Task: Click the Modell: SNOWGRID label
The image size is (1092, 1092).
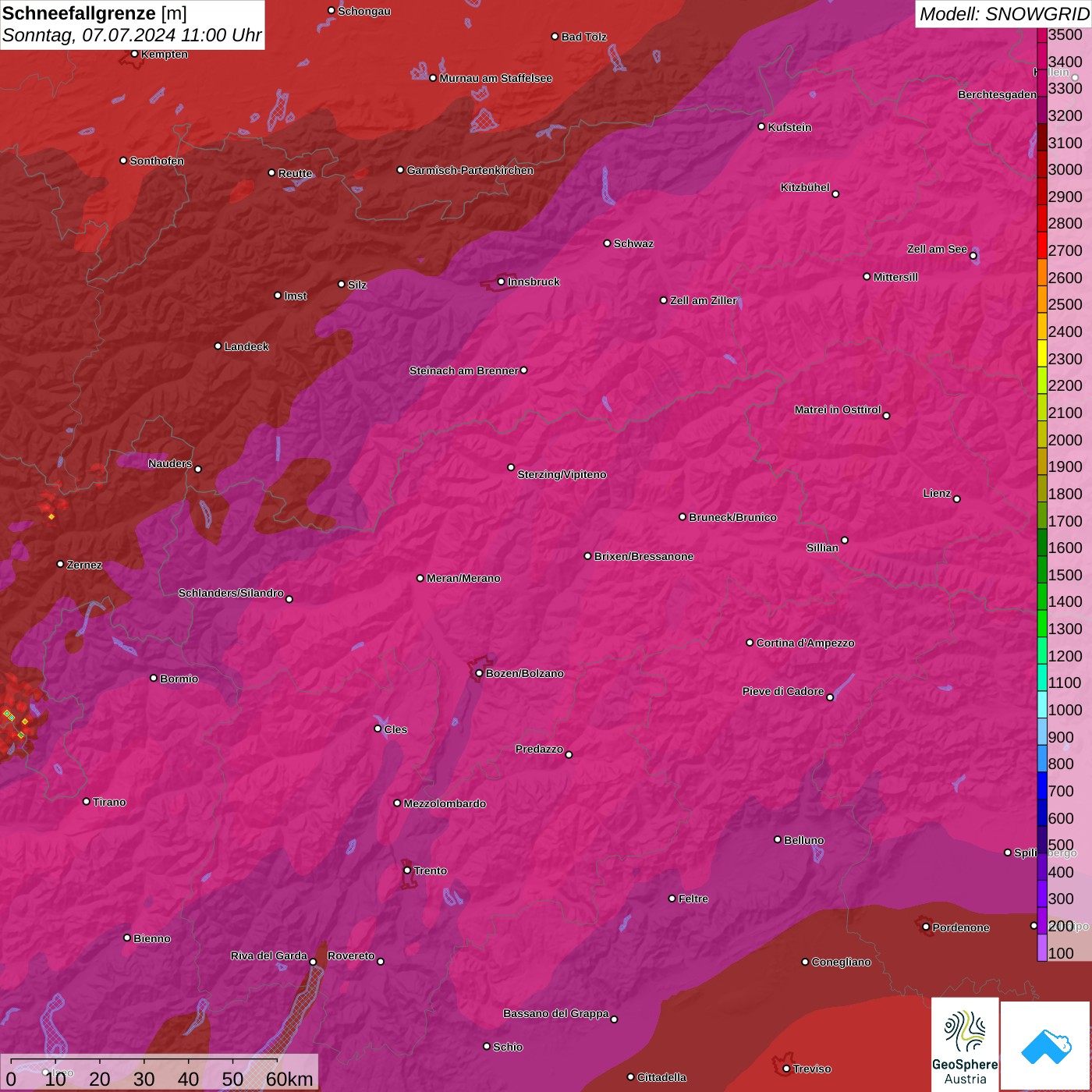Action: coord(1004,13)
